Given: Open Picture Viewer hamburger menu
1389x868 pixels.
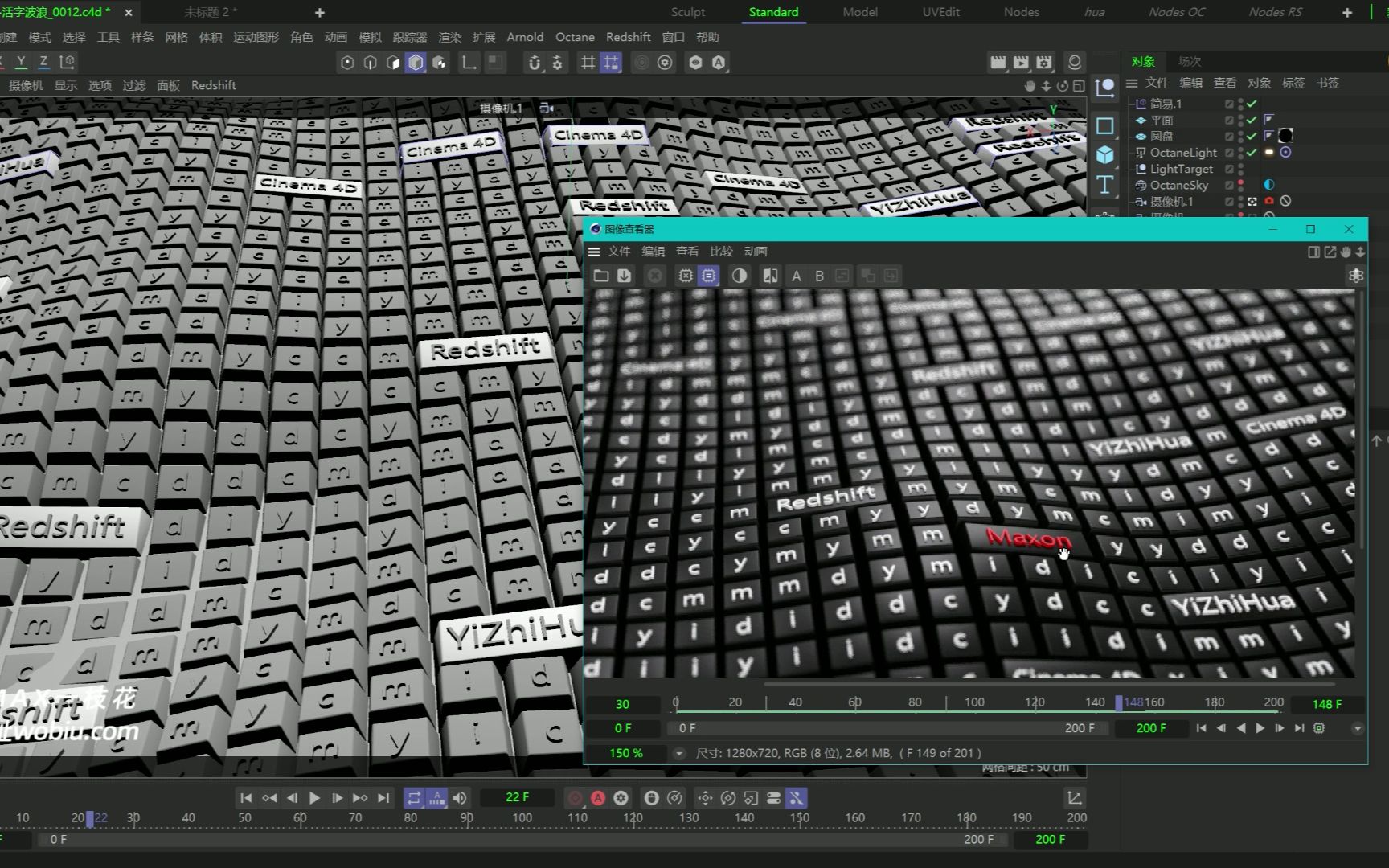Looking at the screenshot, I should coord(594,252).
